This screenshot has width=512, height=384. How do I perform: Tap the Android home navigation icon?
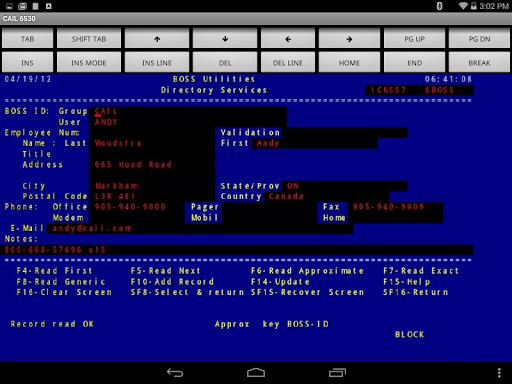[256, 372]
